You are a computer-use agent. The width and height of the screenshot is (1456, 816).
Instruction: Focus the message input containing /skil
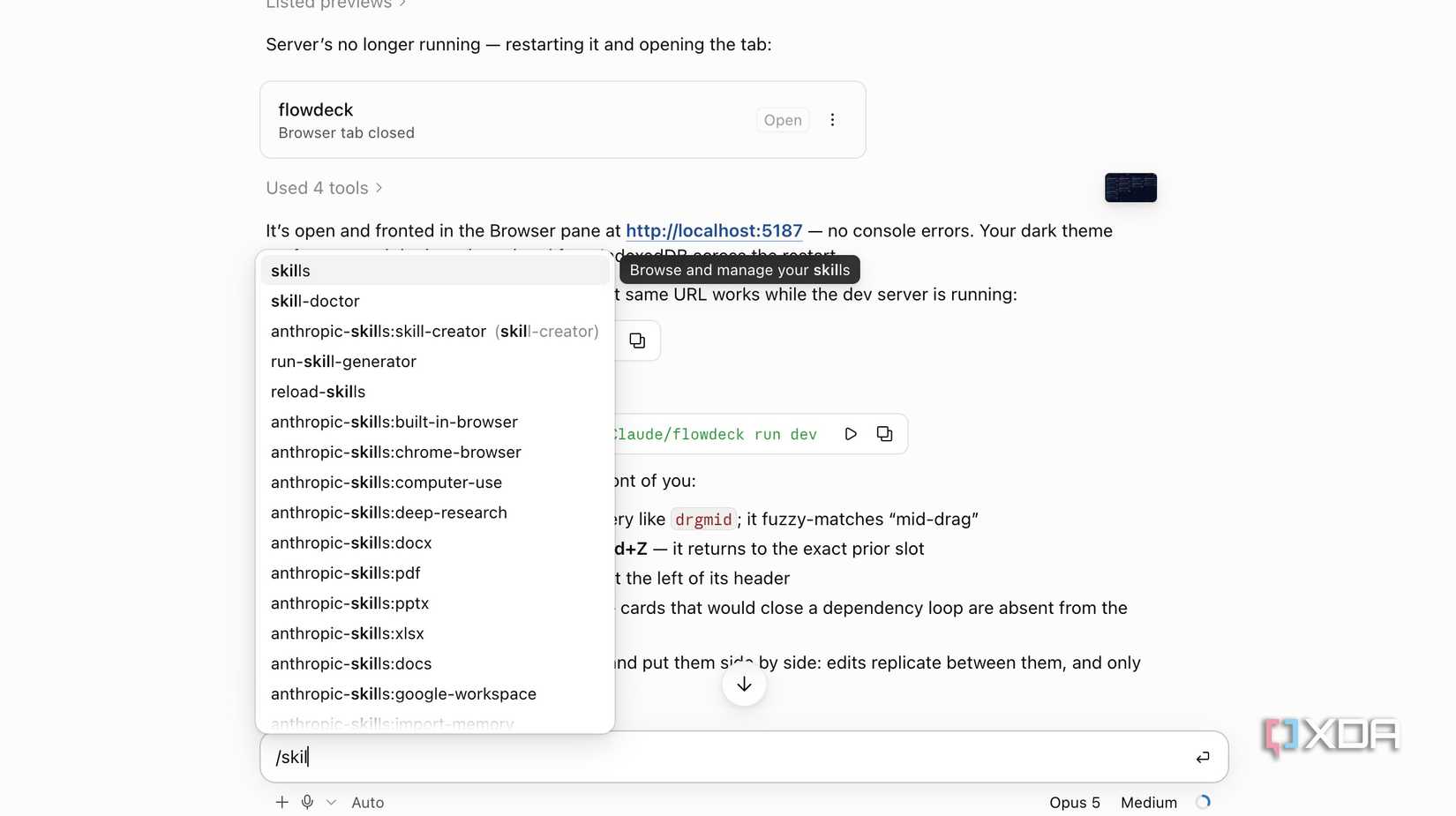[743, 757]
